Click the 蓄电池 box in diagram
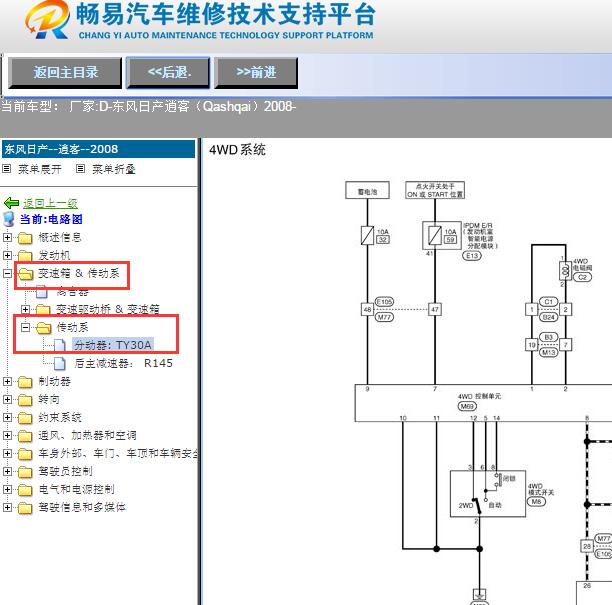This screenshot has width=612, height=605. tap(367, 190)
